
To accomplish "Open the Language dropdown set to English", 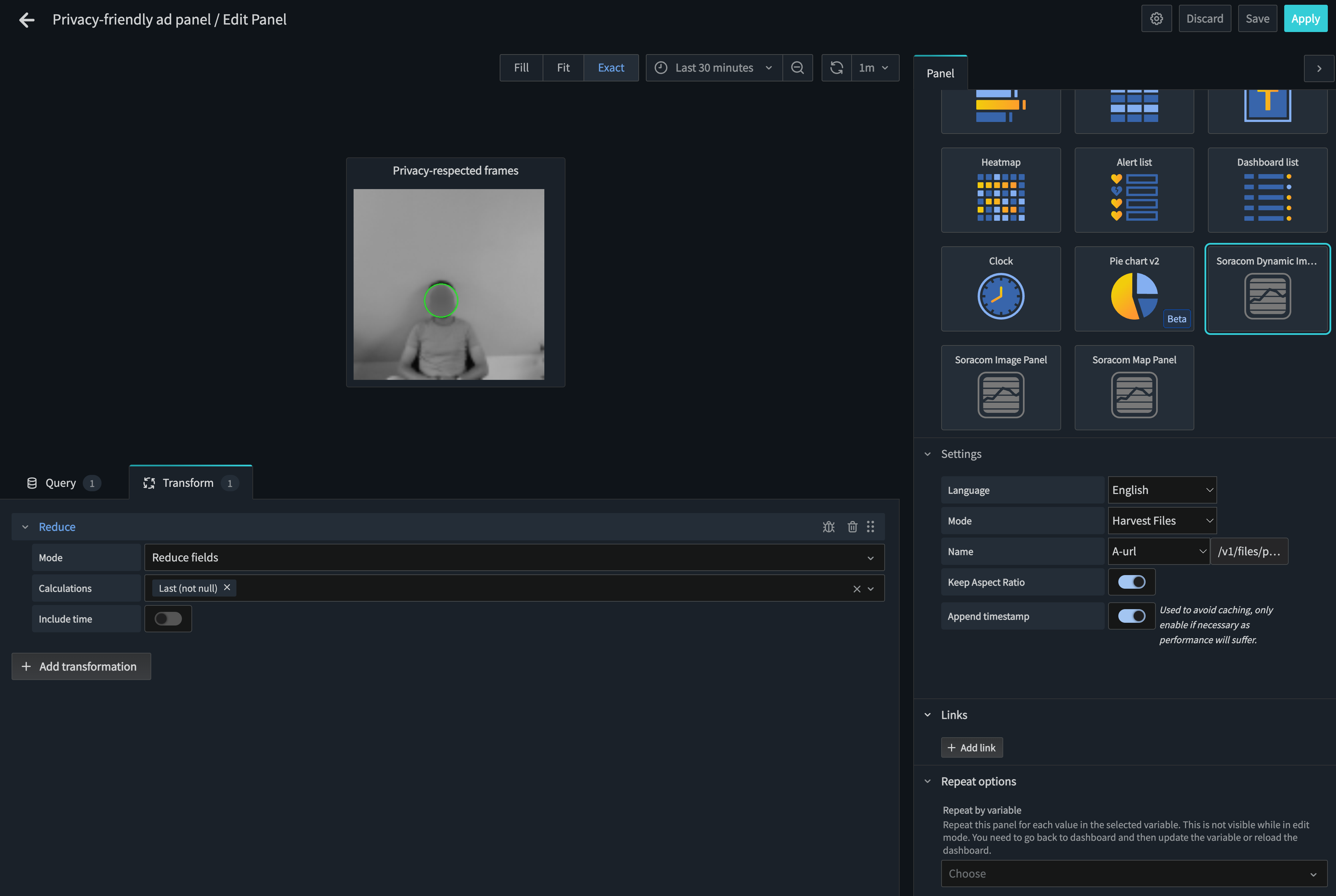I will pyautogui.click(x=1162, y=490).
